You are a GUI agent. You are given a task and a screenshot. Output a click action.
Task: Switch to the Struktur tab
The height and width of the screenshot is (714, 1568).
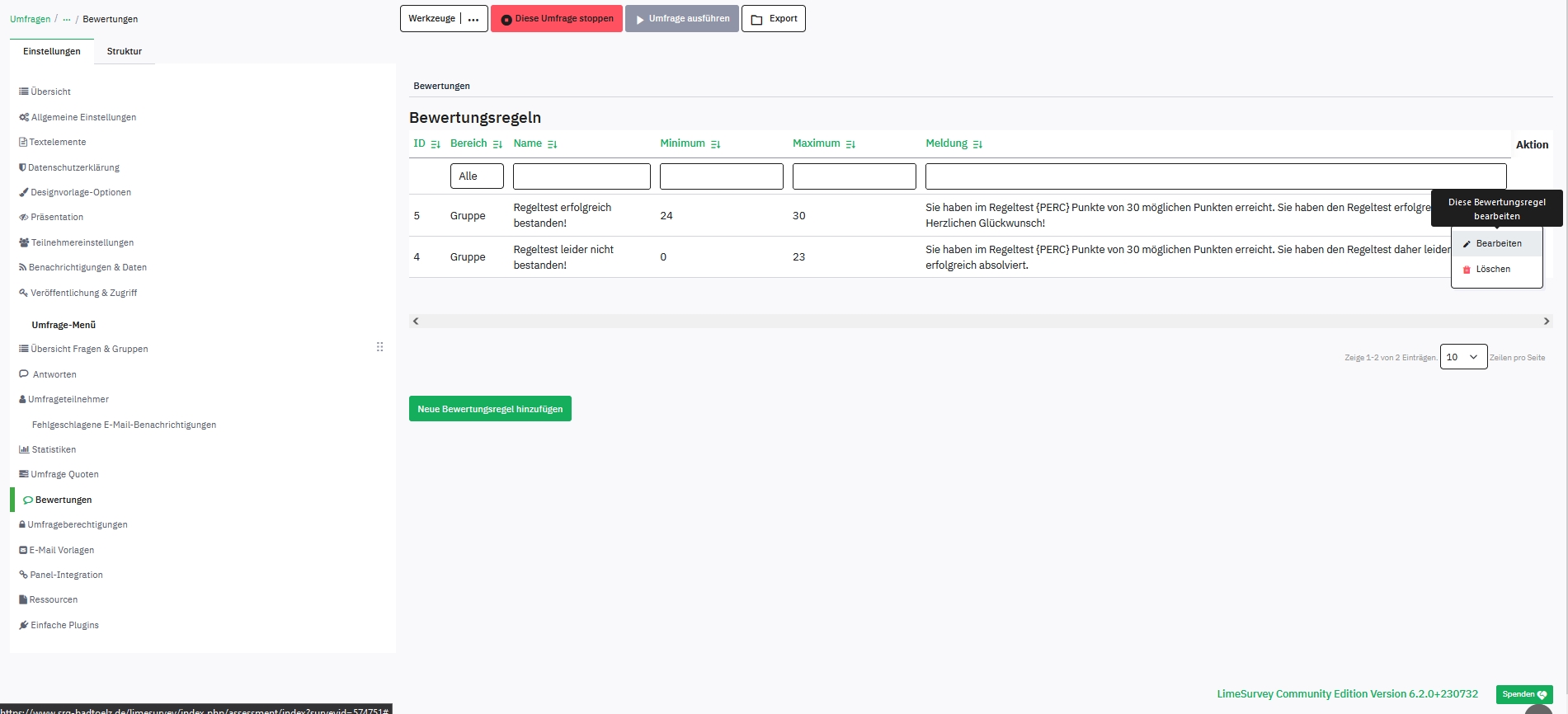coord(124,51)
